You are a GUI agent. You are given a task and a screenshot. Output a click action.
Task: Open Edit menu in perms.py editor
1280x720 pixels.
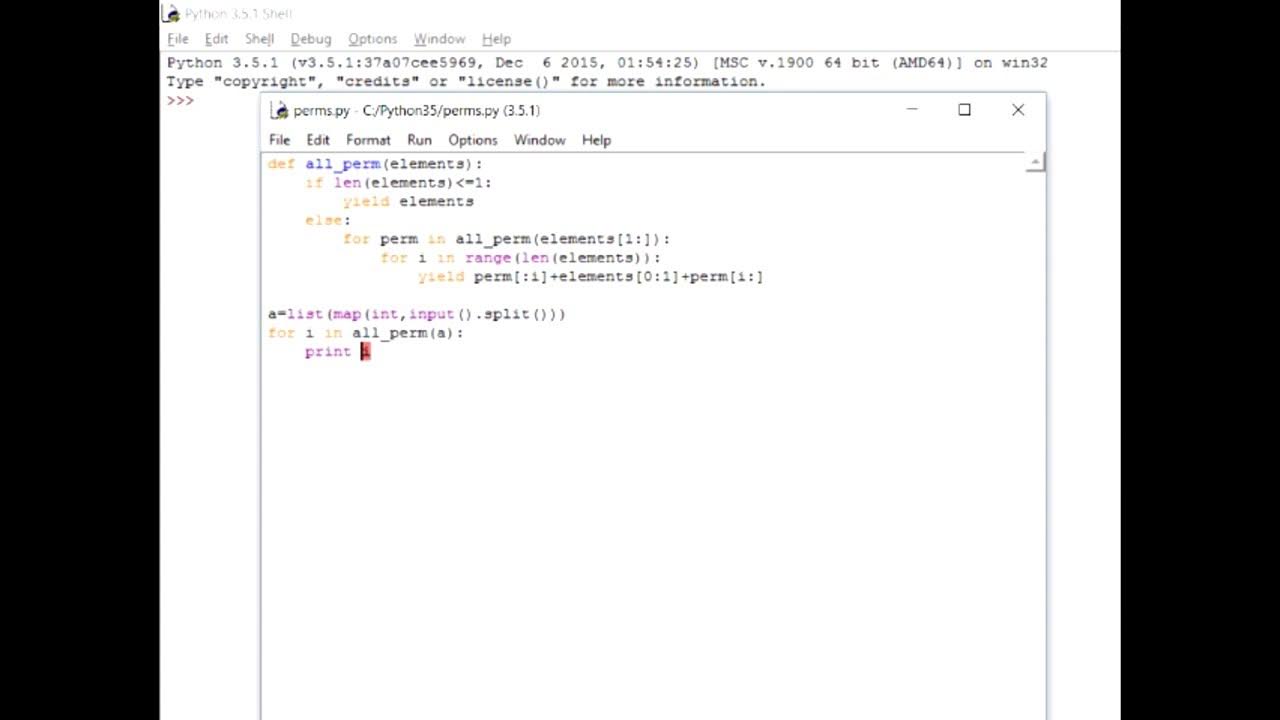[x=318, y=140]
